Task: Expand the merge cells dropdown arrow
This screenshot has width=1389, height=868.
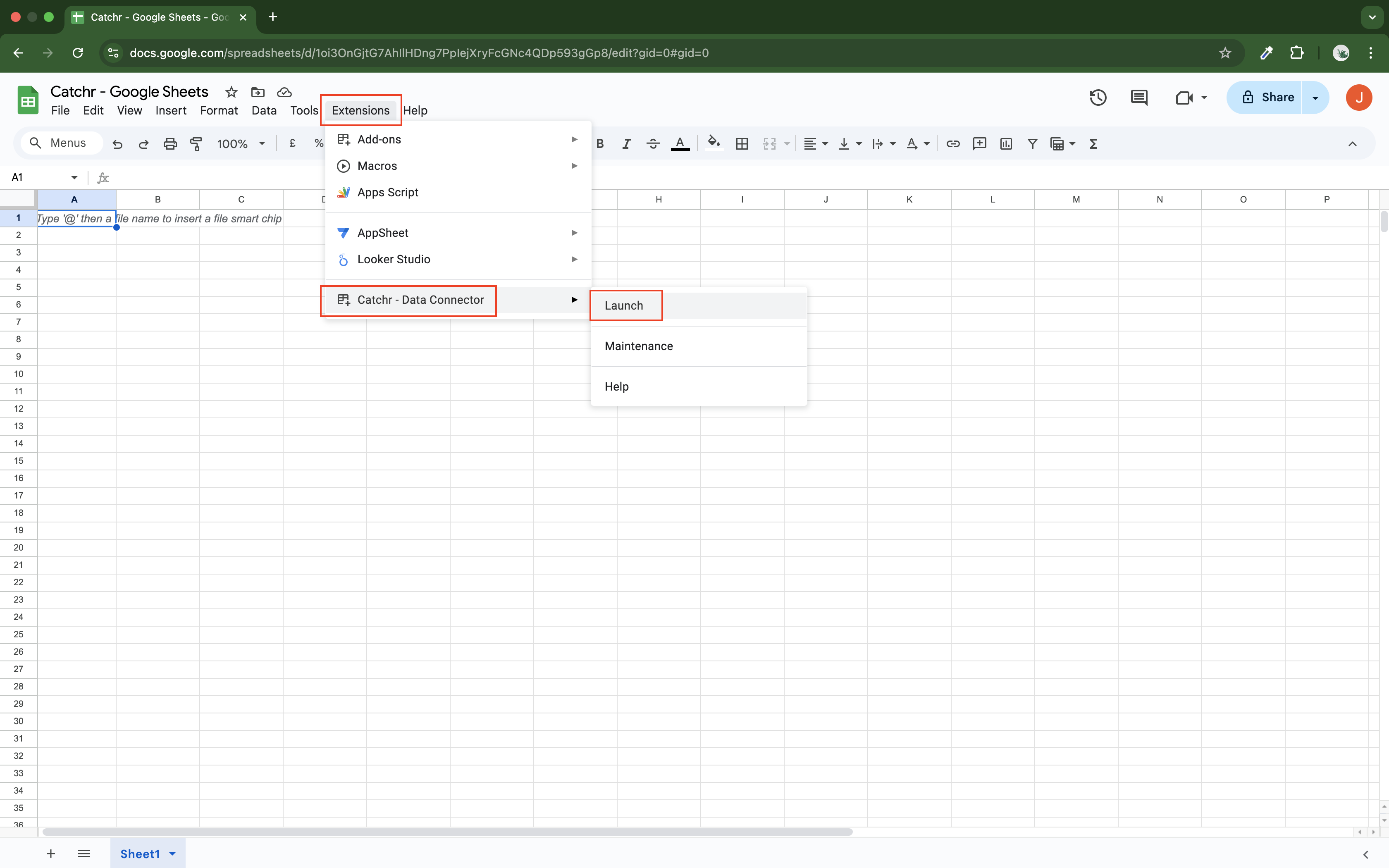Action: coord(787,143)
